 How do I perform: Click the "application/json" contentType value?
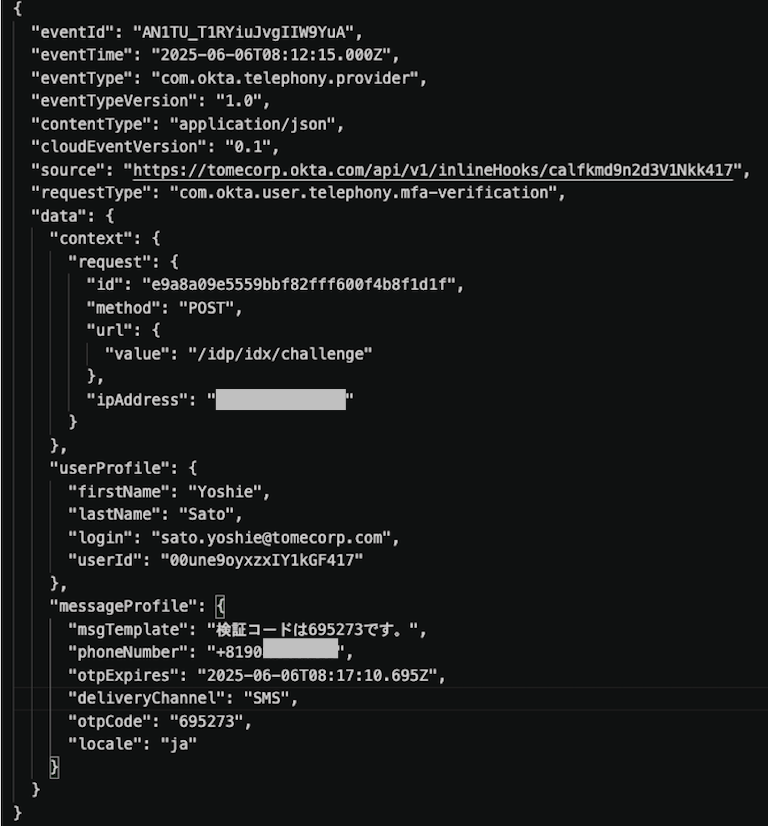[x=256, y=123]
